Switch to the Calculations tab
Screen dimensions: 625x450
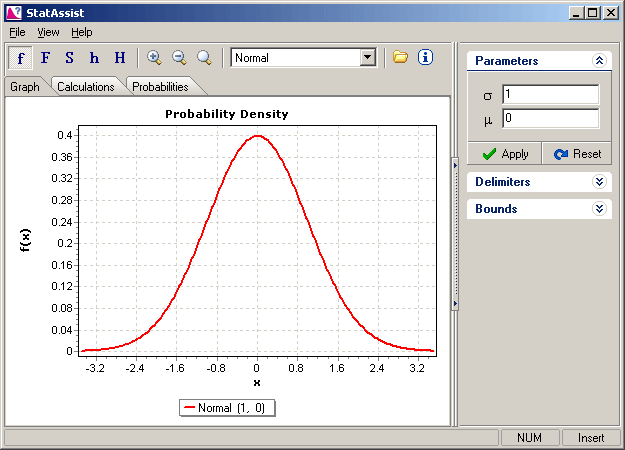pos(86,86)
